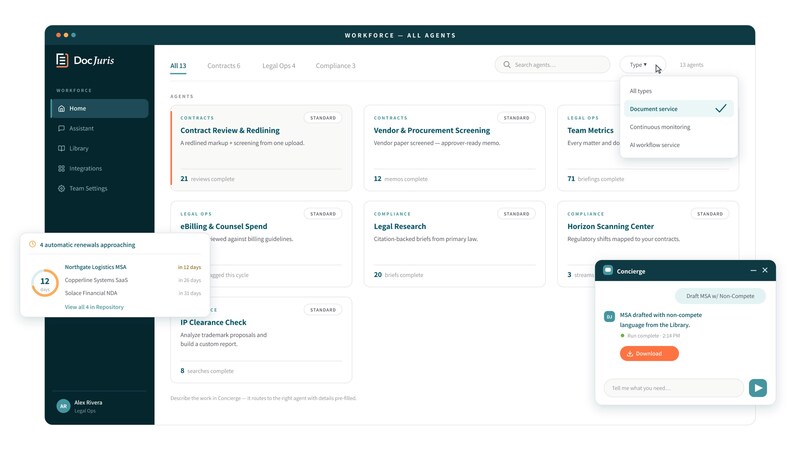Open the Team Settings gear icon
Screen dimensions: 800x450
61,188
